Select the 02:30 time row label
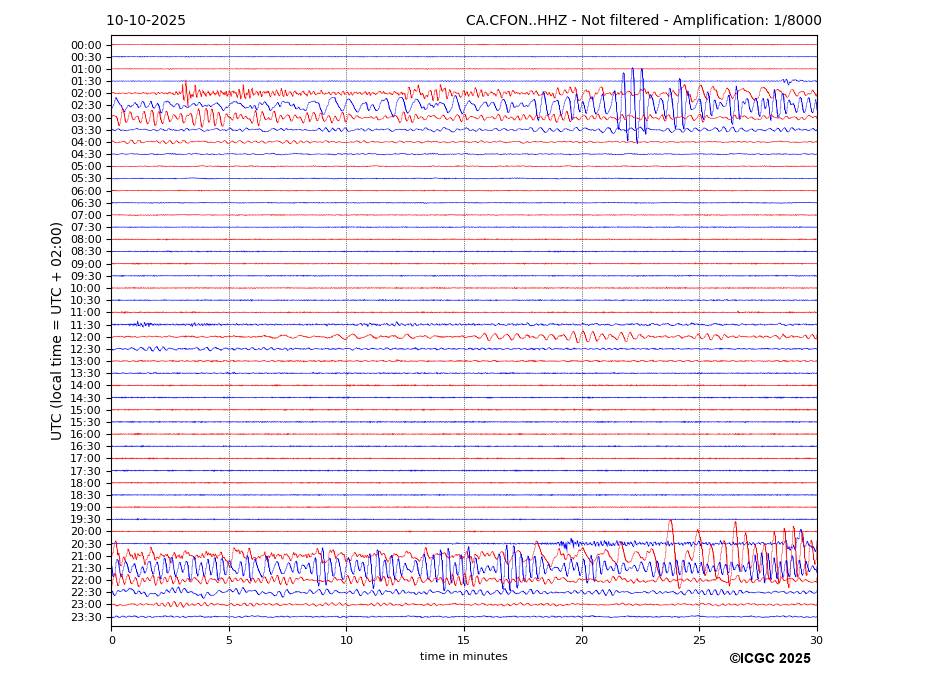The height and width of the screenshot is (696, 927). 86,106
